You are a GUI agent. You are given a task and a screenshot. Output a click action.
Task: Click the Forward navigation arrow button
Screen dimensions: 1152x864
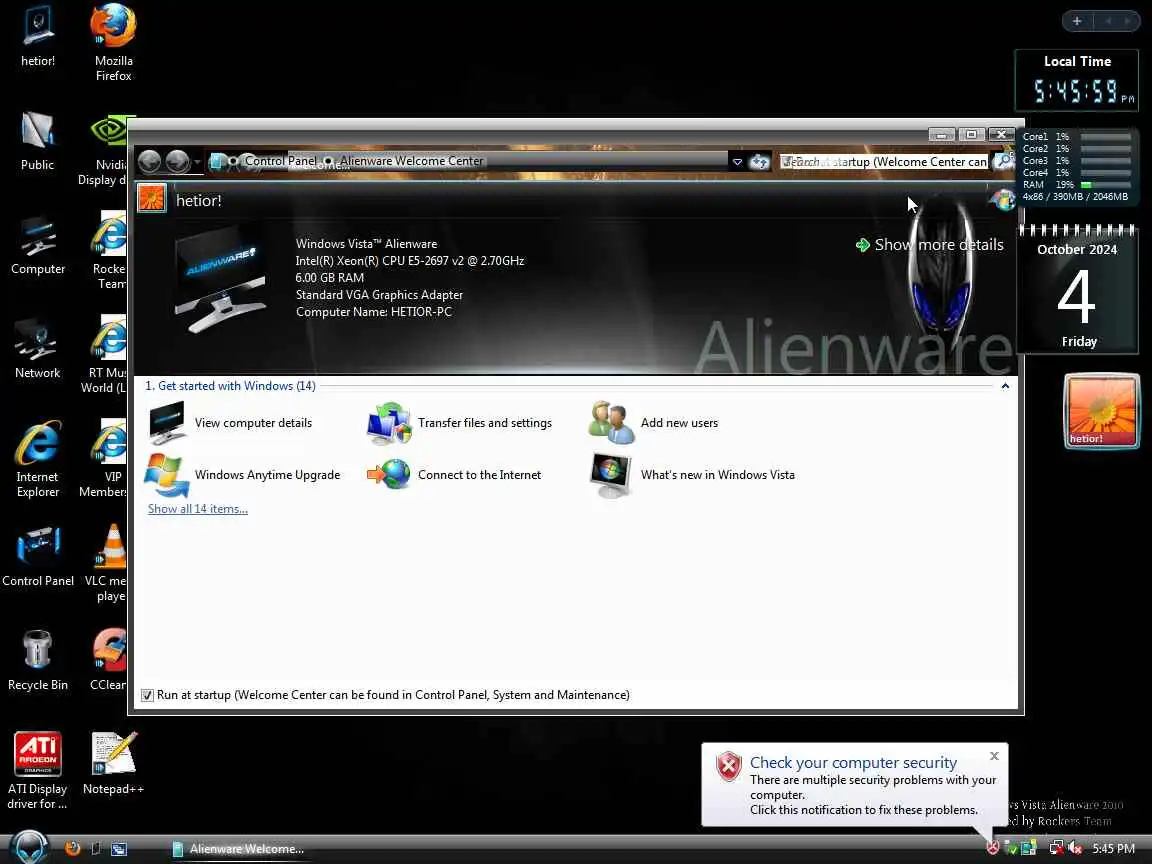pyautogui.click(x=177, y=161)
